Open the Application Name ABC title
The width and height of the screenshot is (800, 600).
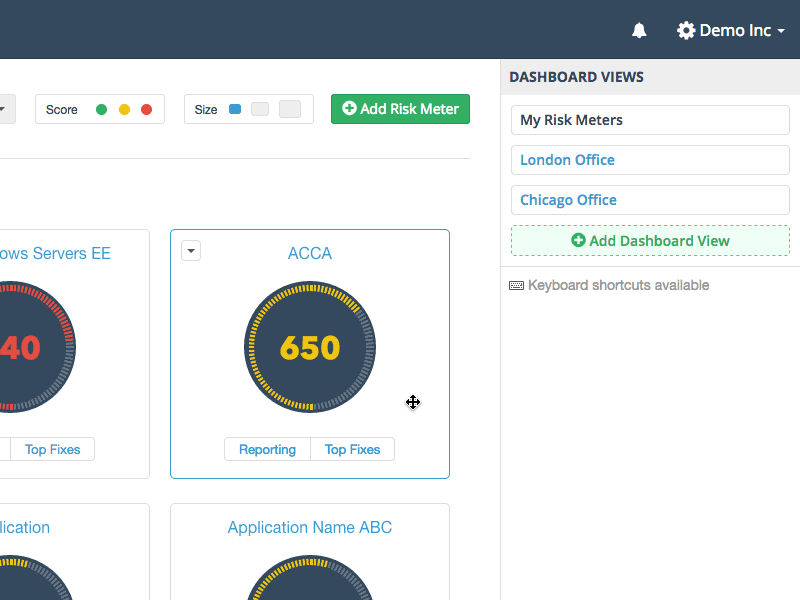click(310, 528)
